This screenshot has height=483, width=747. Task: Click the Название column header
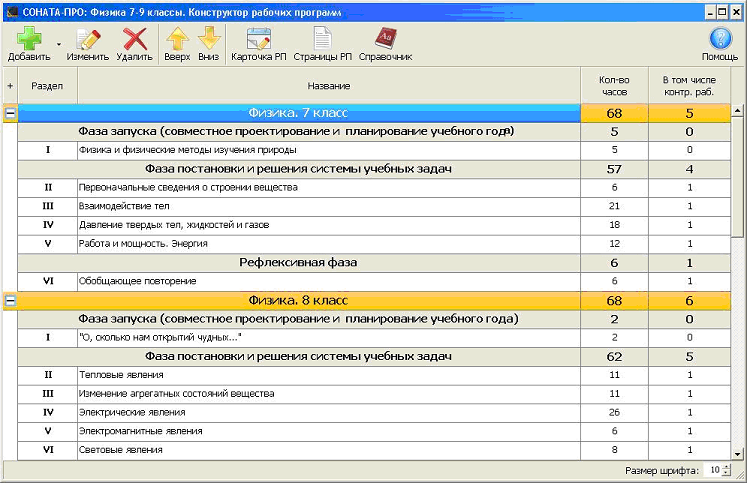(x=328, y=86)
